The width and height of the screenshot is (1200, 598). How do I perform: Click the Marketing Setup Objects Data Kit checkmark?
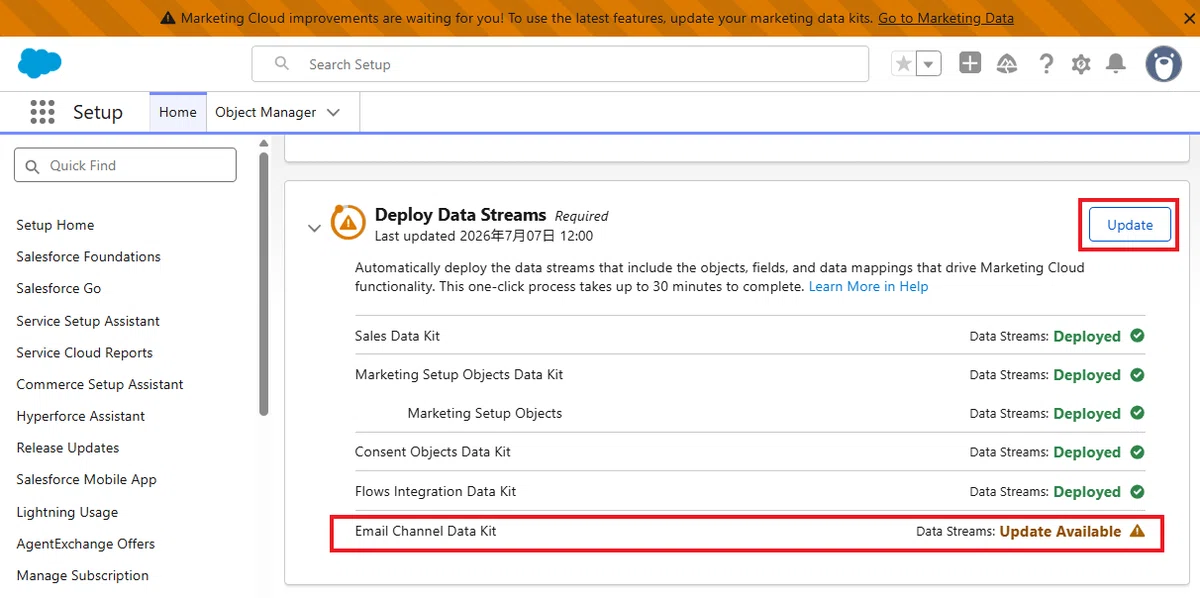pos(1137,375)
